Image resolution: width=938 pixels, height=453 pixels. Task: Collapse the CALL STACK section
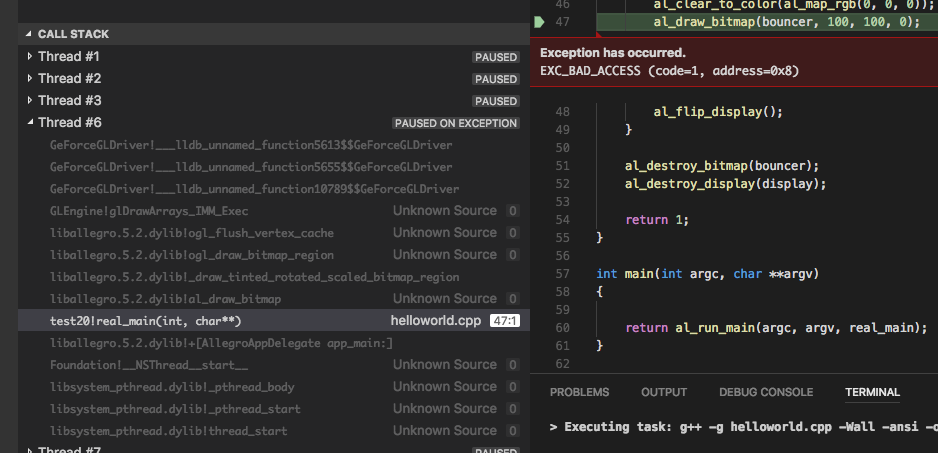pos(29,34)
